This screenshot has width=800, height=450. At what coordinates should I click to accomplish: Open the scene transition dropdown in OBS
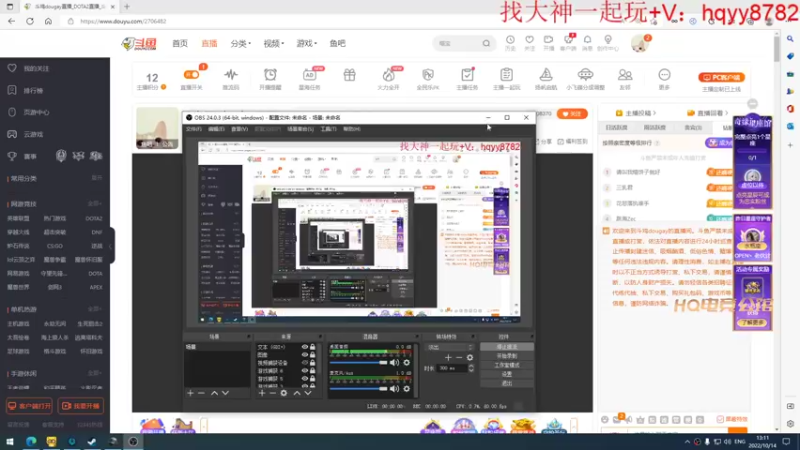click(x=449, y=347)
